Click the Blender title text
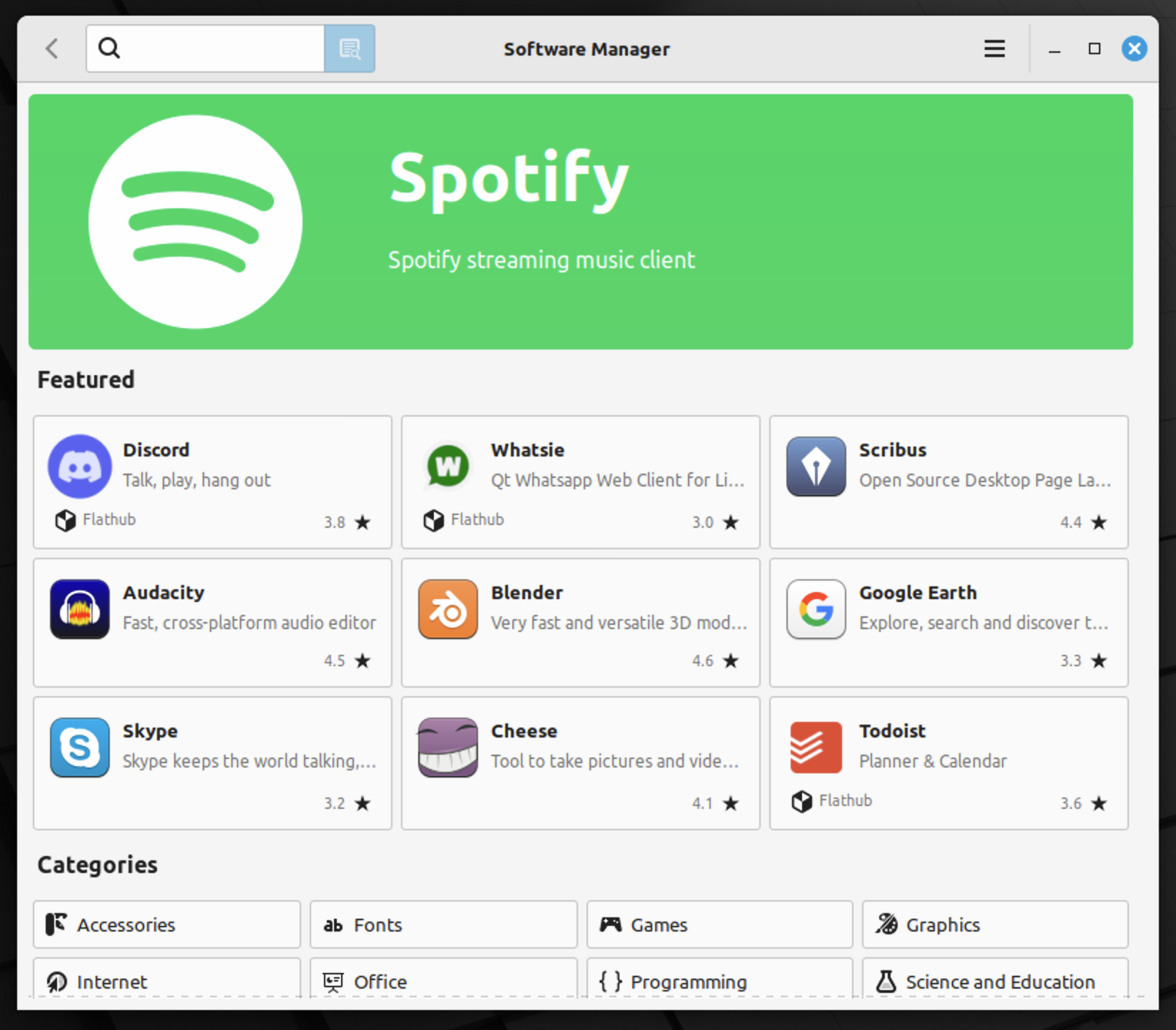This screenshot has width=1176, height=1030. point(527,593)
